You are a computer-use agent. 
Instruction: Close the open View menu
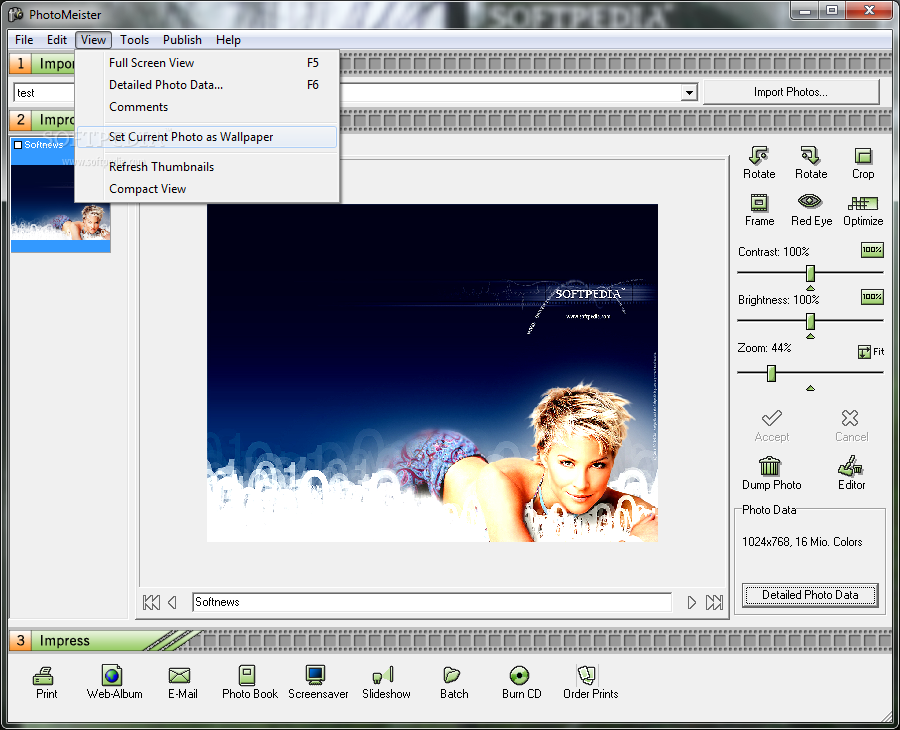(93, 40)
